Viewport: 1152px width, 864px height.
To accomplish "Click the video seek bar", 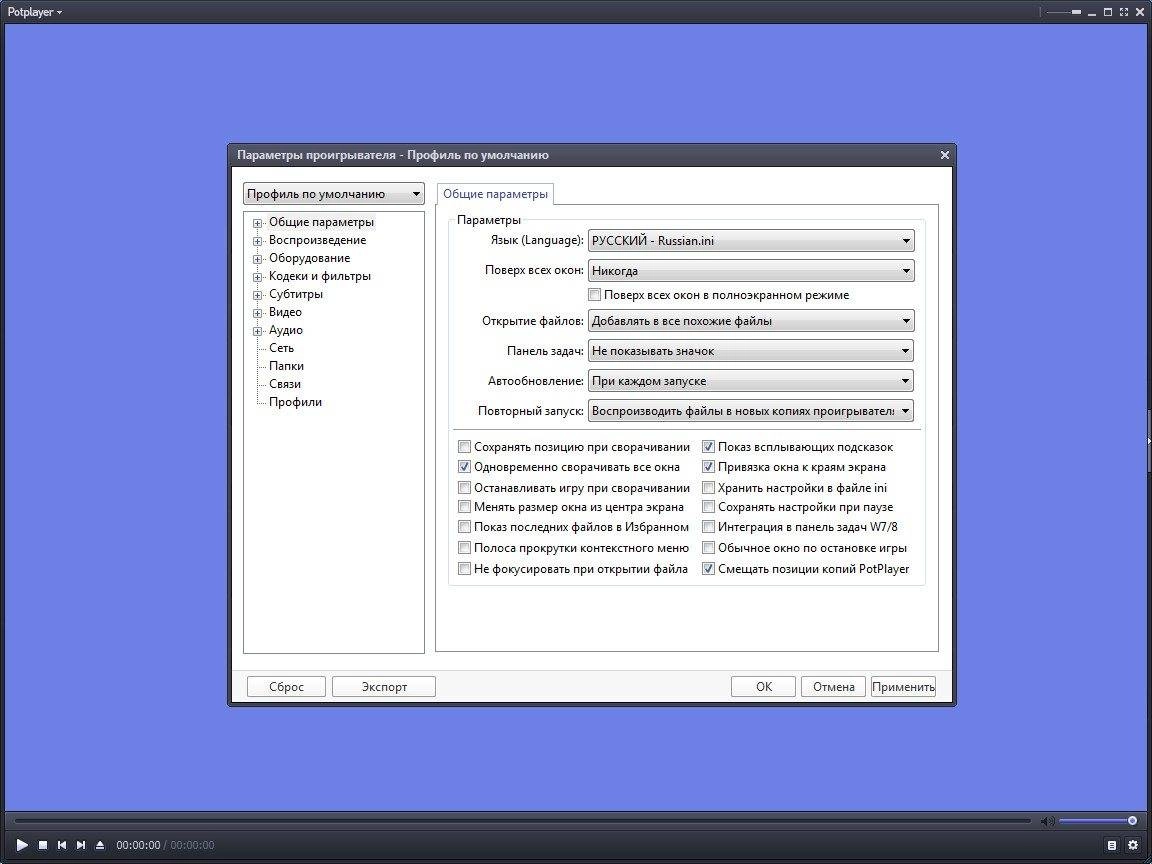I will (522, 821).
